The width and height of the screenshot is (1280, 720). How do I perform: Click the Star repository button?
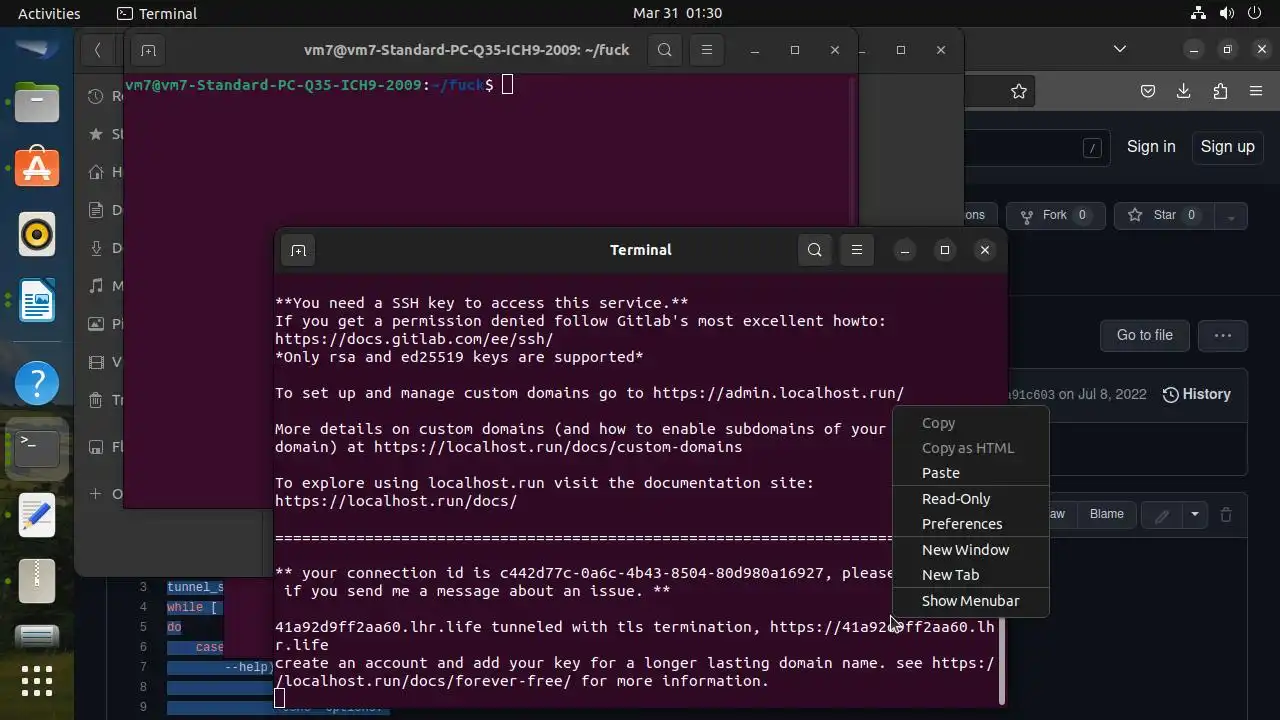[1164, 215]
